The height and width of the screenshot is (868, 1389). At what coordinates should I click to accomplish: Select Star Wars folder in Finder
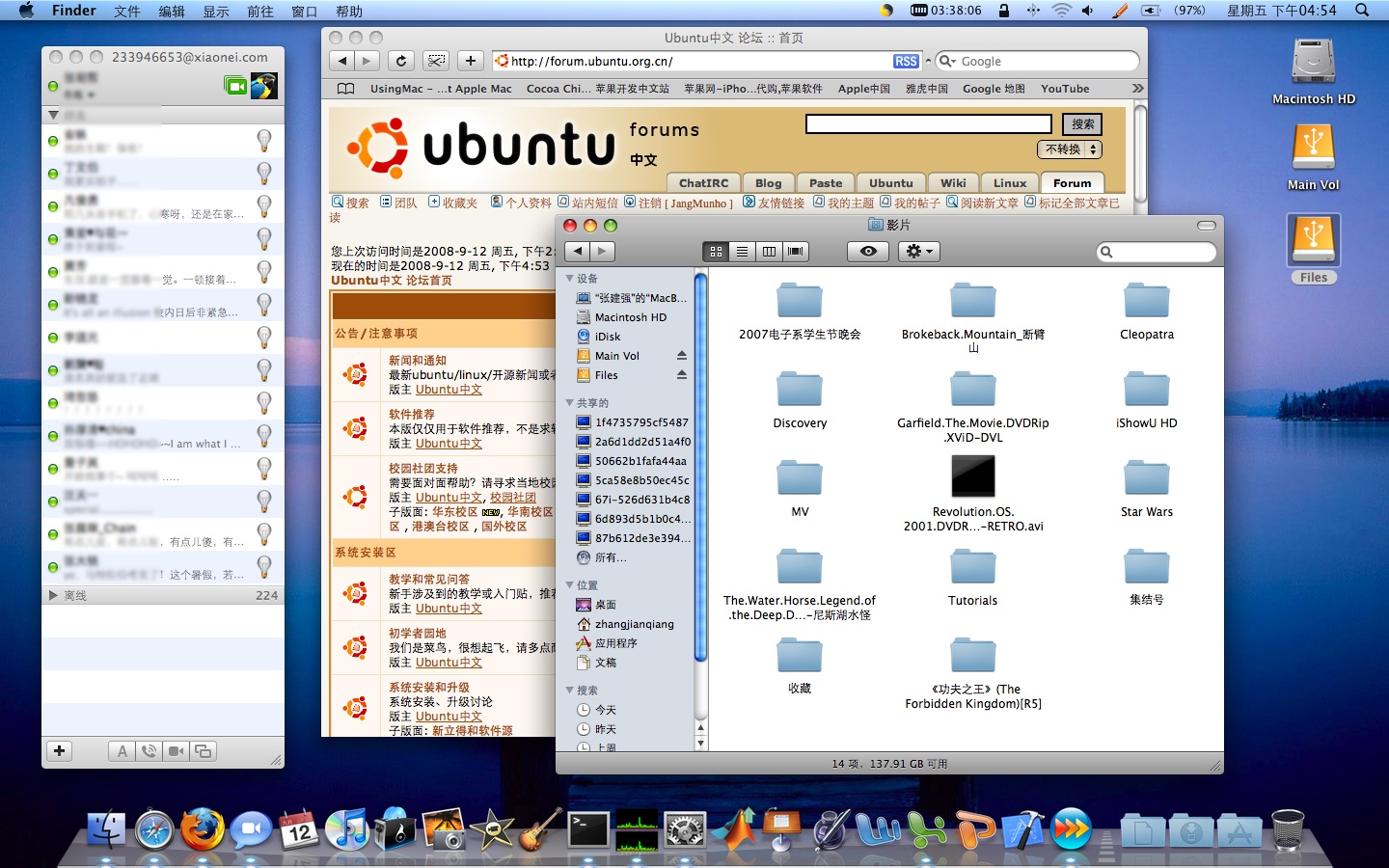pyautogui.click(x=1147, y=476)
